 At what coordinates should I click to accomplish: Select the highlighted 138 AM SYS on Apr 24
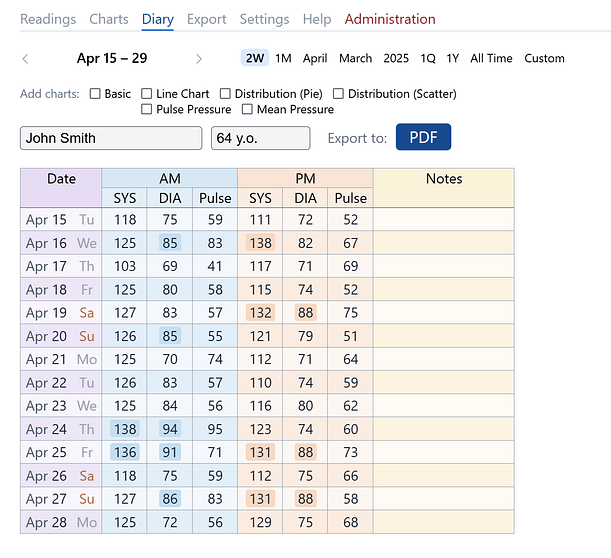click(x=125, y=429)
